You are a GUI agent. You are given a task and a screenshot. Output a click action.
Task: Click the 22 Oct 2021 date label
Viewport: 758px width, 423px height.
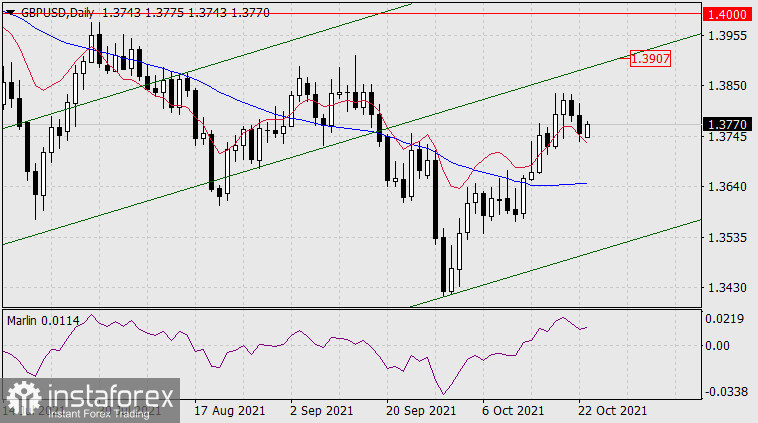click(612, 411)
